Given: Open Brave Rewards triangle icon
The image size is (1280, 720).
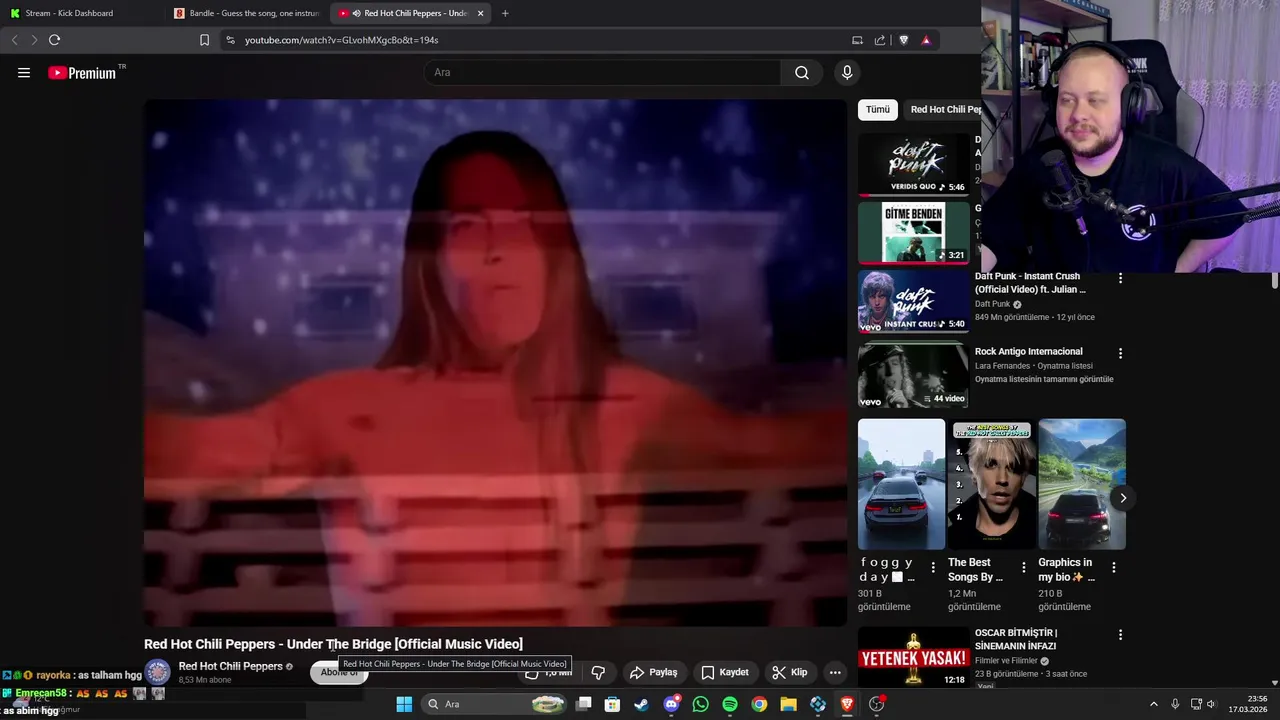Looking at the screenshot, I should (x=926, y=40).
